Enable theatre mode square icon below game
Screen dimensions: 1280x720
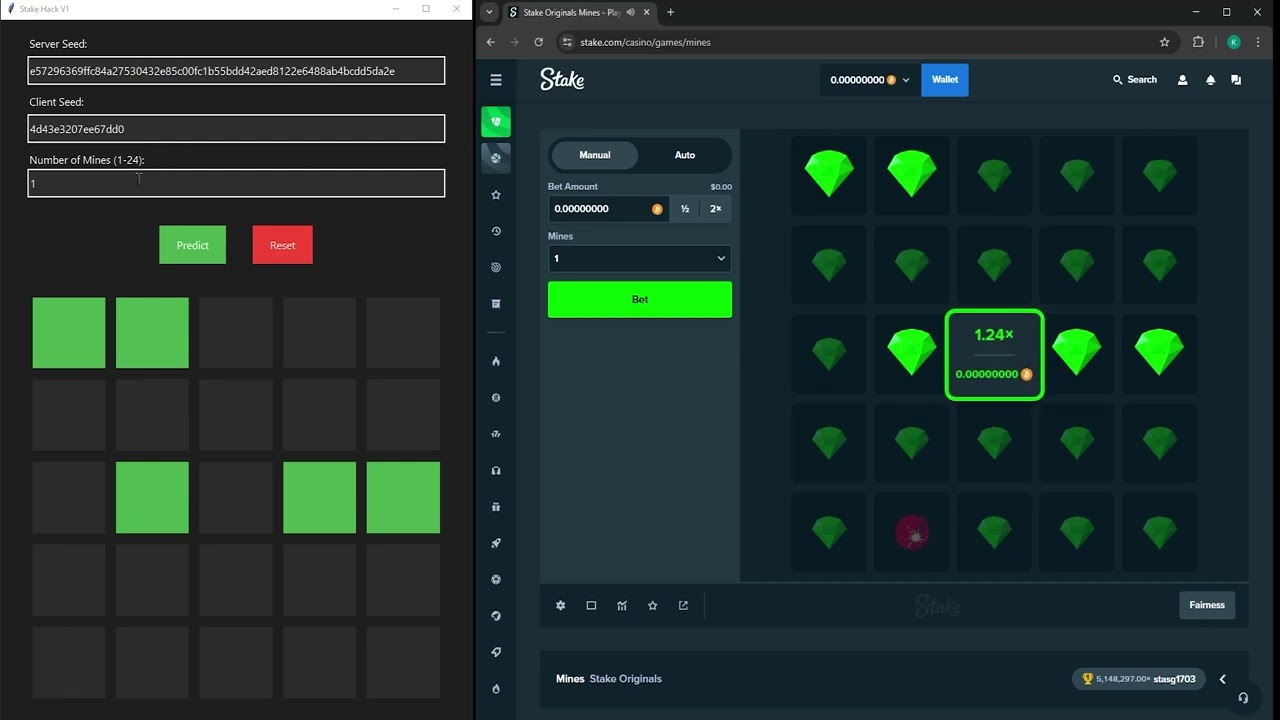click(591, 605)
